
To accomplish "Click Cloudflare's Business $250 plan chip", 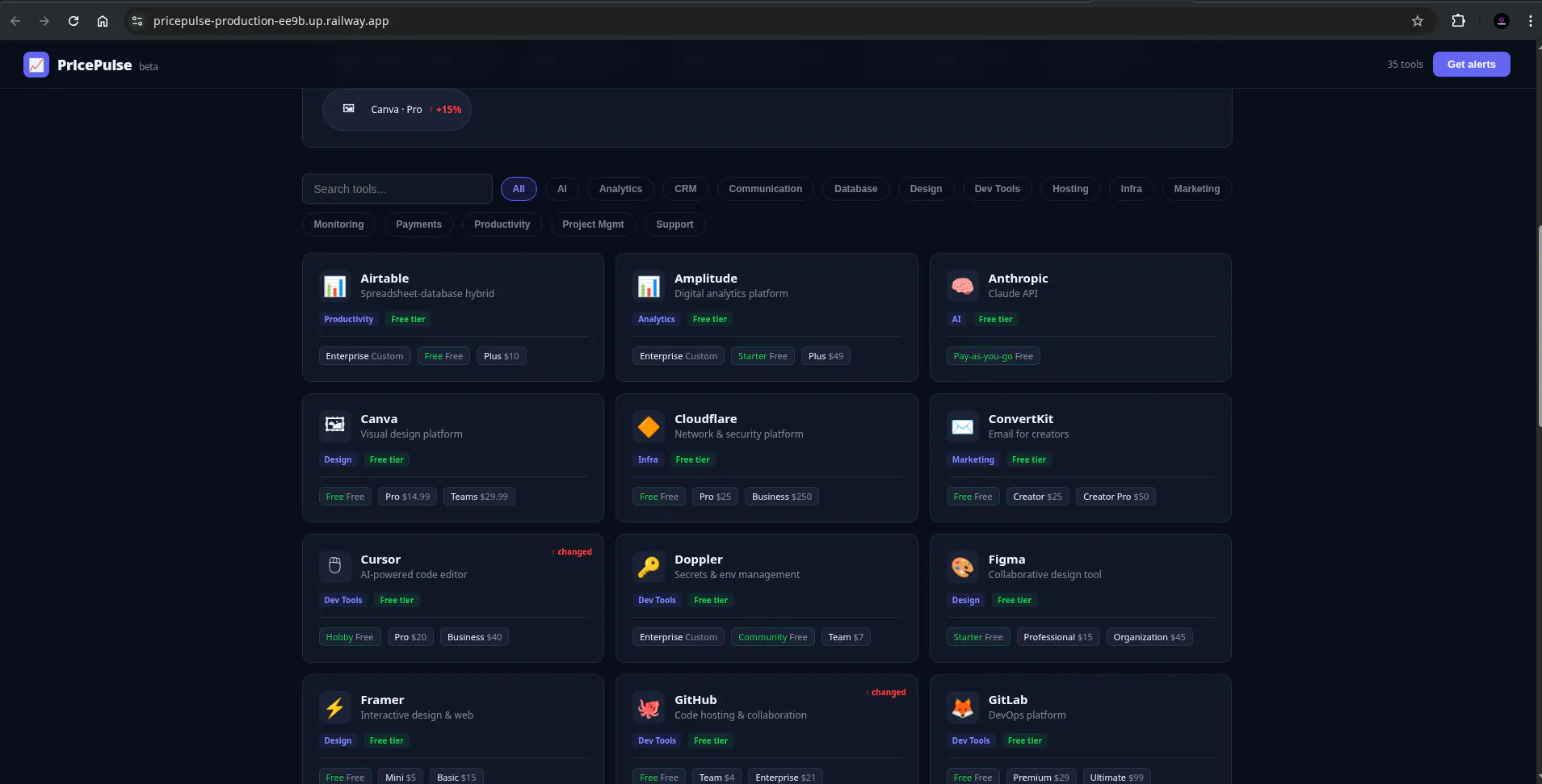I will 782,497.
